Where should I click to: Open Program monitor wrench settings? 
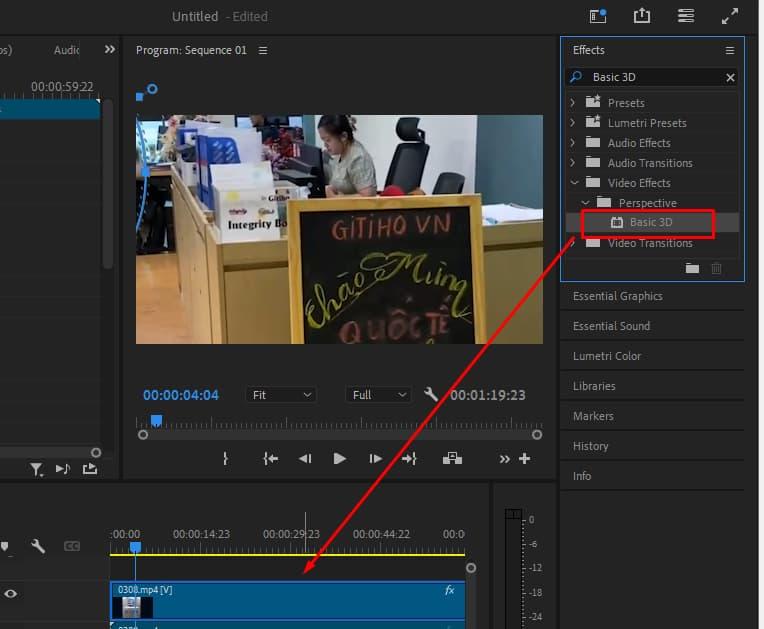click(431, 394)
